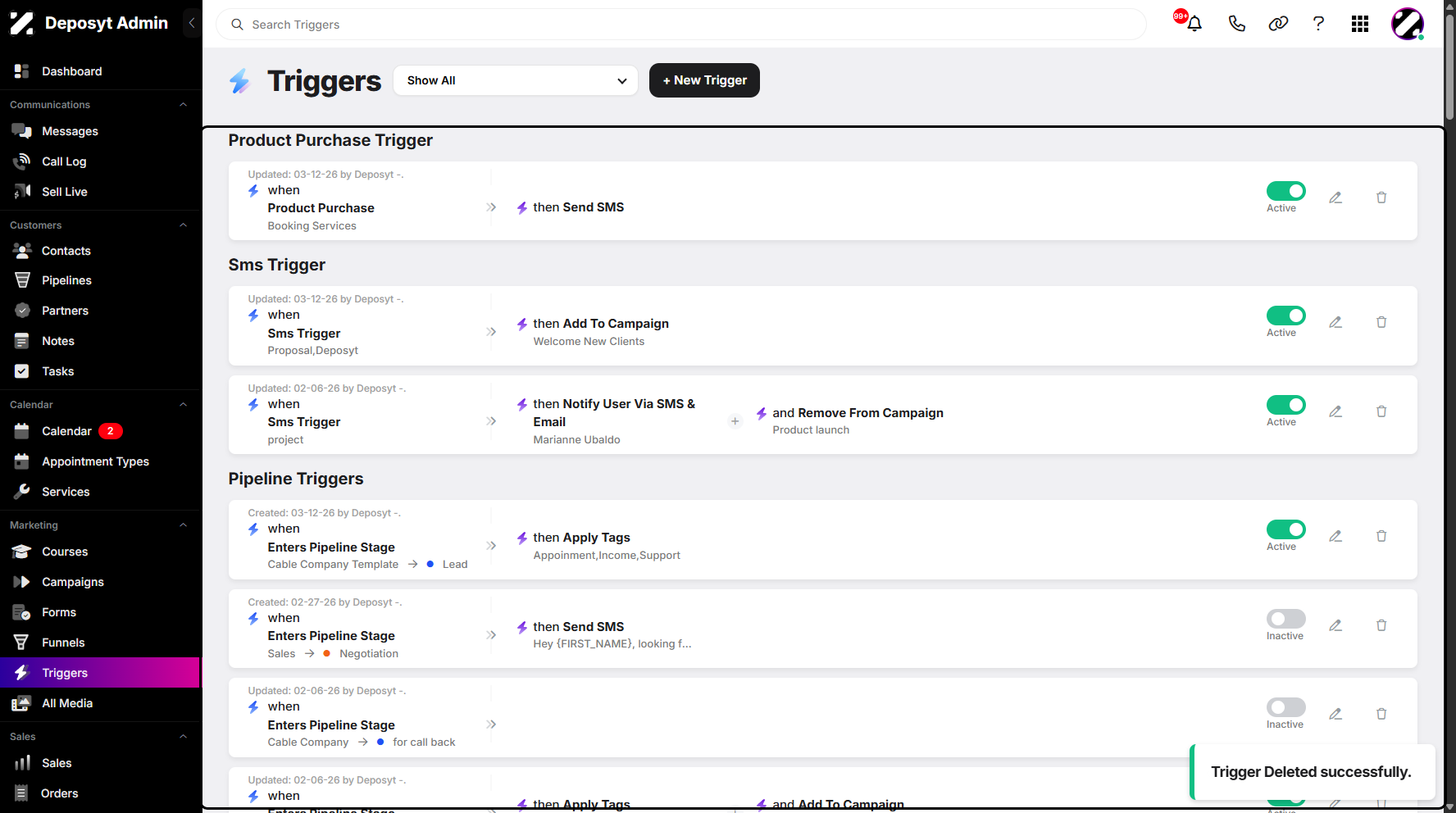Open the Show All filter dropdown

pyautogui.click(x=516, y=80)
